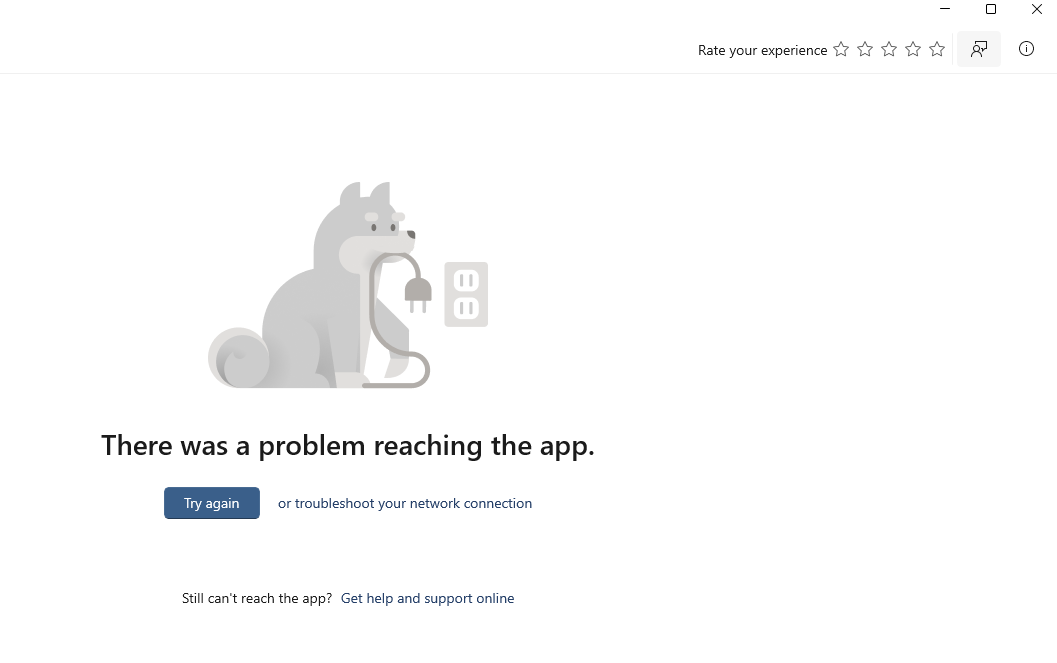Select the second rating star

coord(865,49)
